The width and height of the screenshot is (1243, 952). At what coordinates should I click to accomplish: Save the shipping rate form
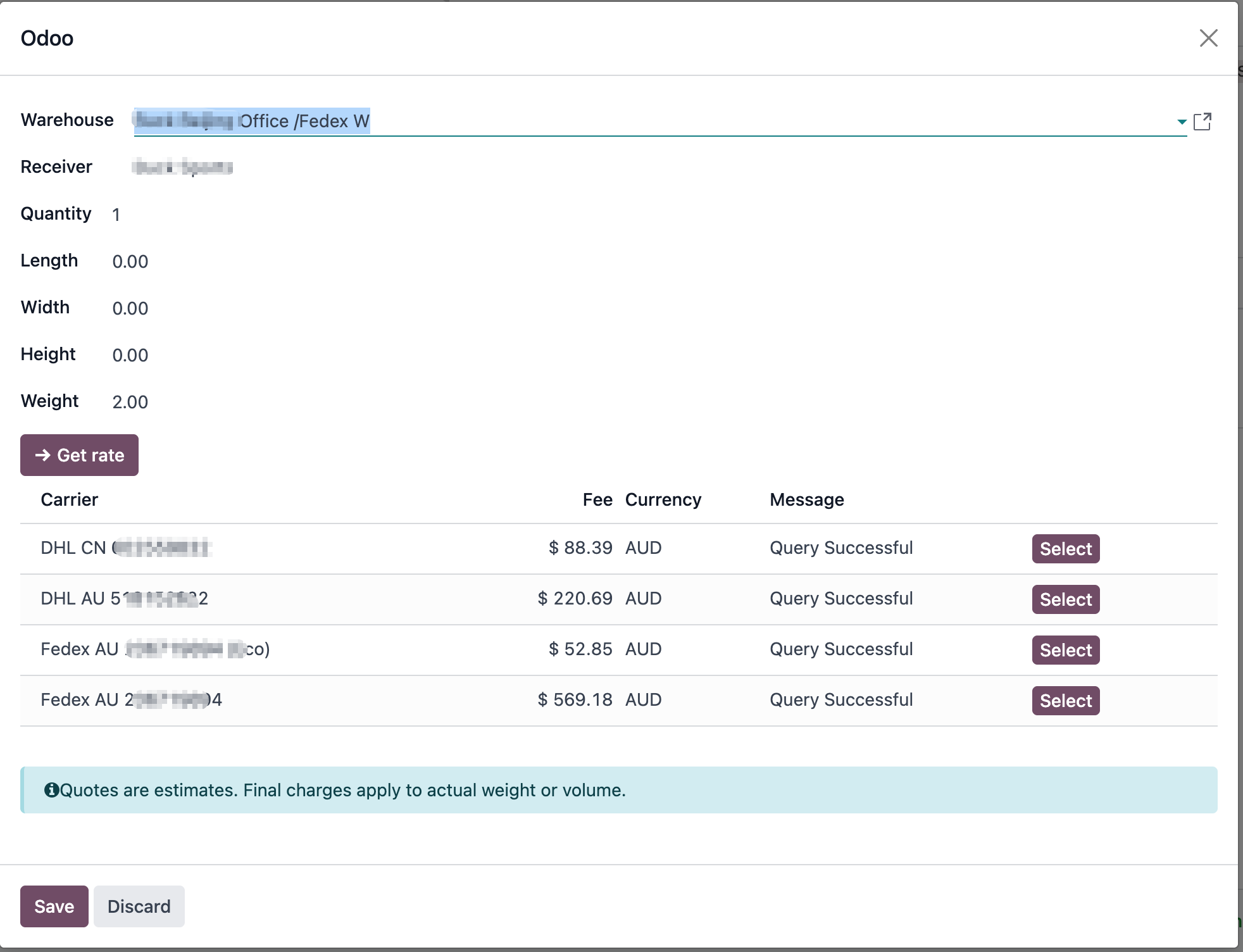54,906
